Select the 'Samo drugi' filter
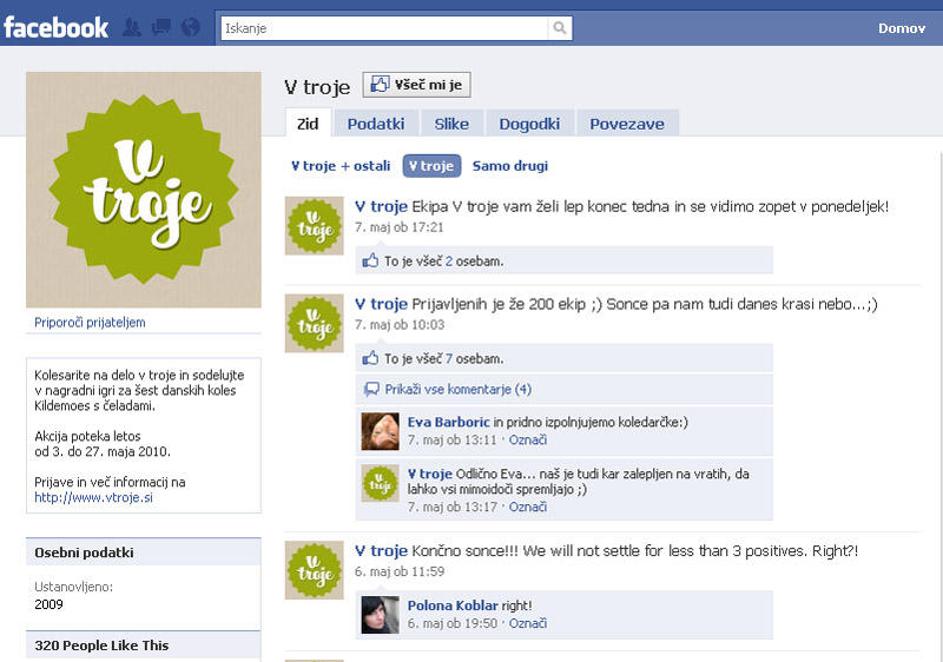This screenshot has width=943, height=662. (x=510, y=166)
